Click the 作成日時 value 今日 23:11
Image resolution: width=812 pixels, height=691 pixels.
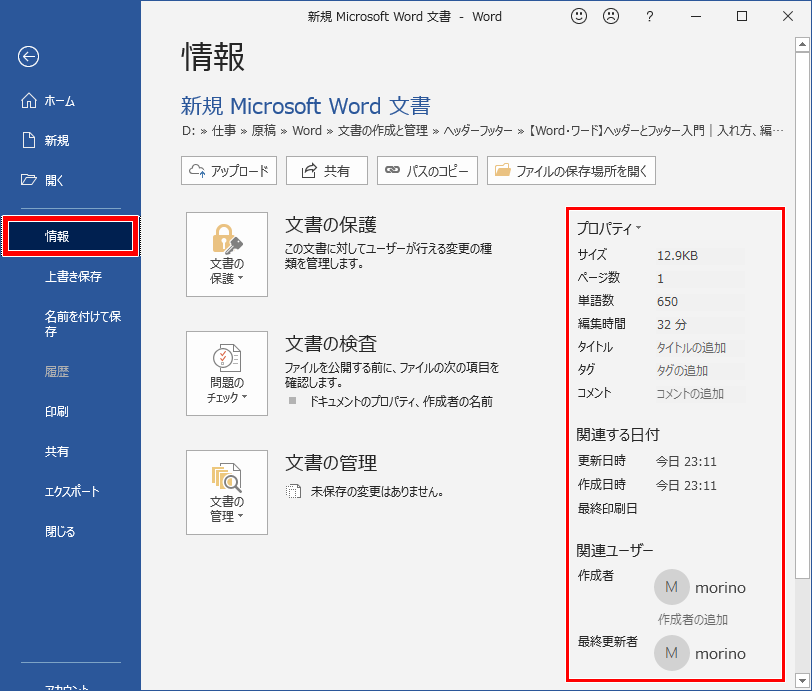pyautogui.click(x=686, y=485)
